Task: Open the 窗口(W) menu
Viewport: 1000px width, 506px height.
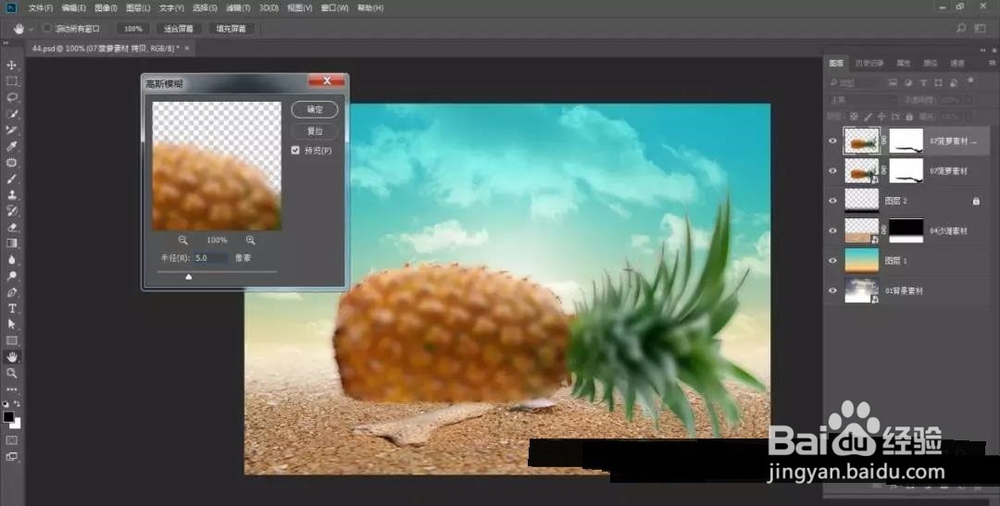Action: tap(335, 8)
